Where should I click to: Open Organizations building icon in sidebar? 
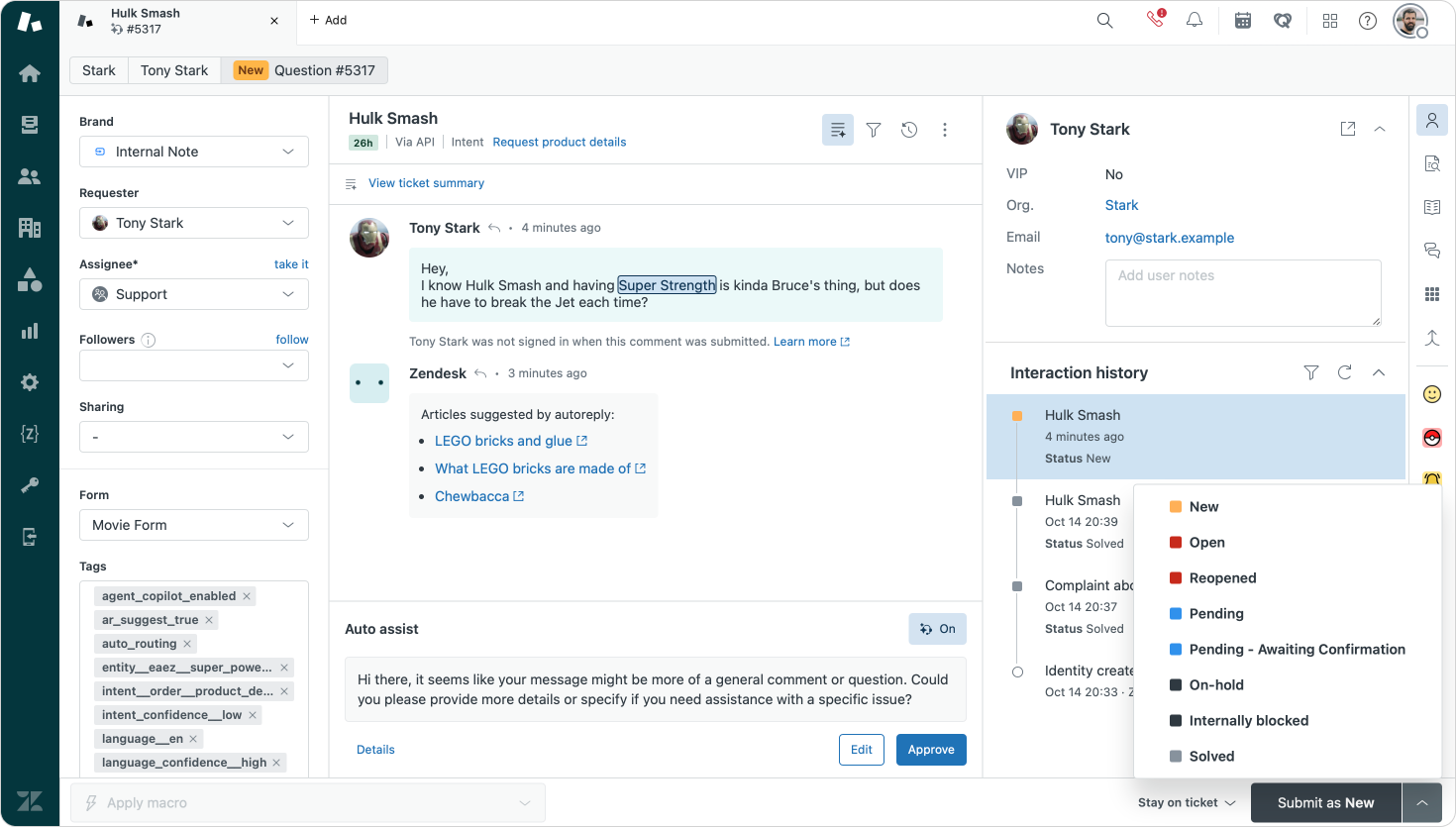[x=30, y=228]
